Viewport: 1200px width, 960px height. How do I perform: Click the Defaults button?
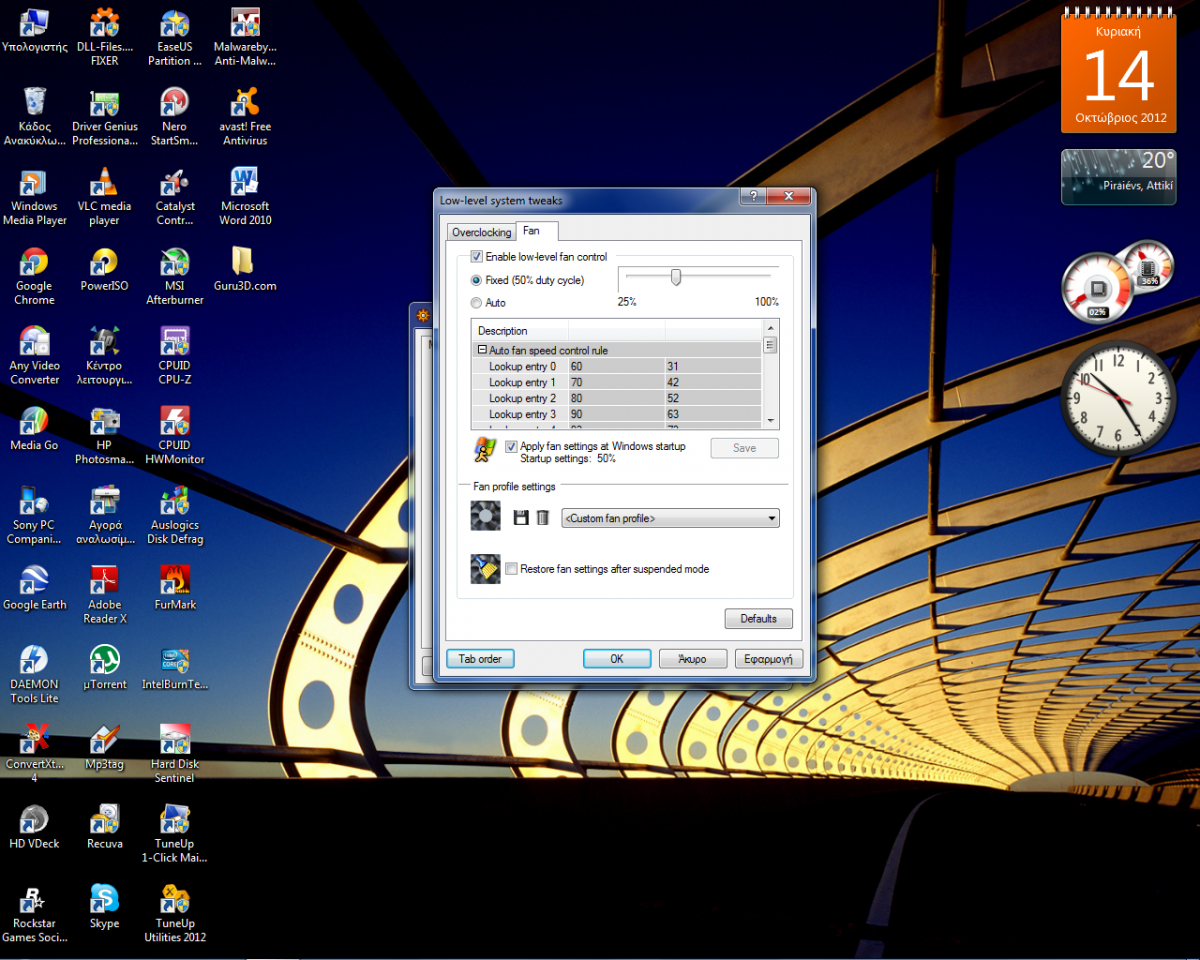point(758,619)
